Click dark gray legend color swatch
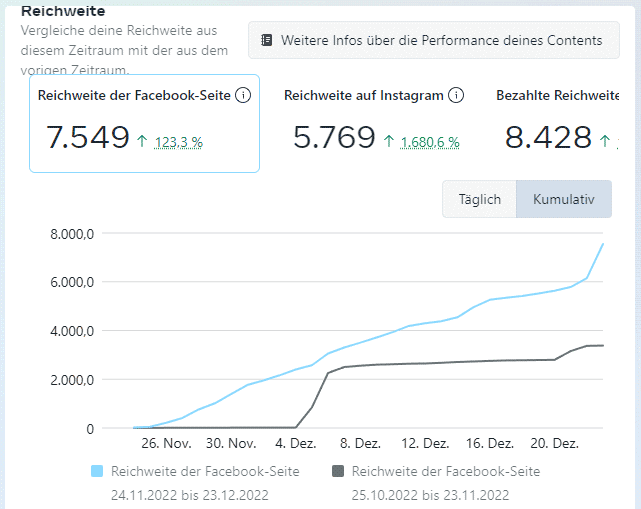The width and height of the screenshot is (641, 509). point(338,472)
